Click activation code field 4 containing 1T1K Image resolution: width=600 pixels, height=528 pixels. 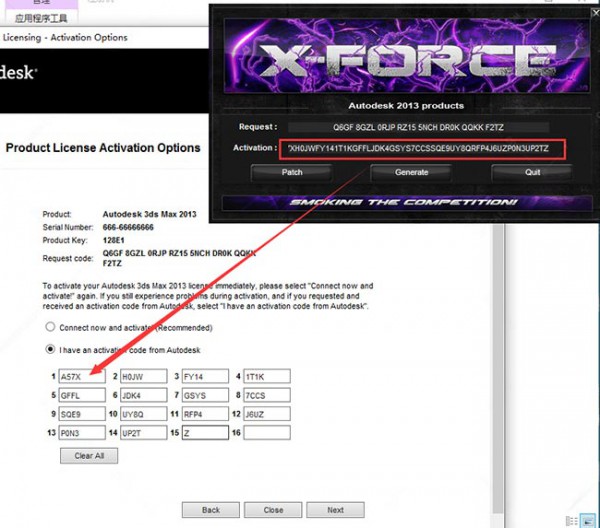(267, 376)
